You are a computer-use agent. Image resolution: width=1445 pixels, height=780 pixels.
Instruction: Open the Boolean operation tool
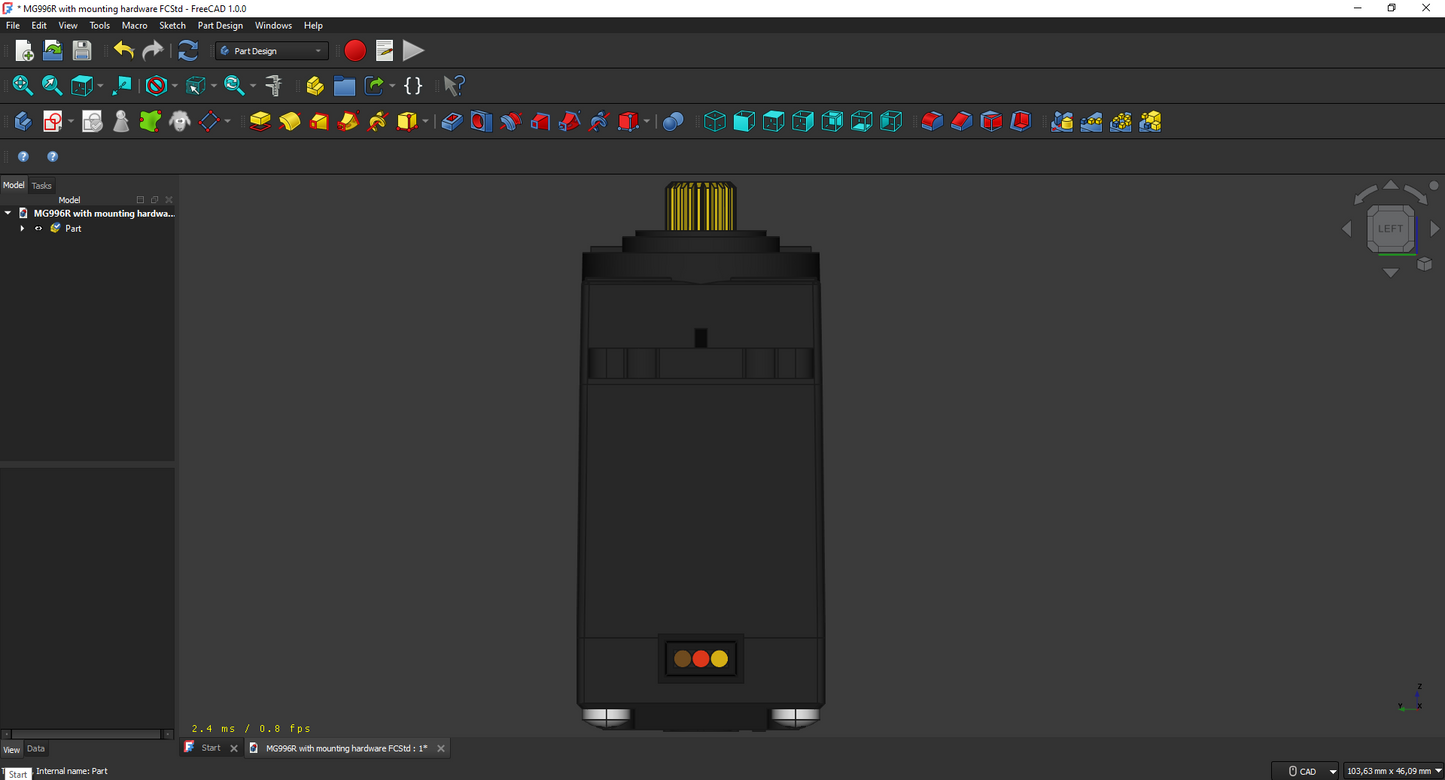click(673, 121)
